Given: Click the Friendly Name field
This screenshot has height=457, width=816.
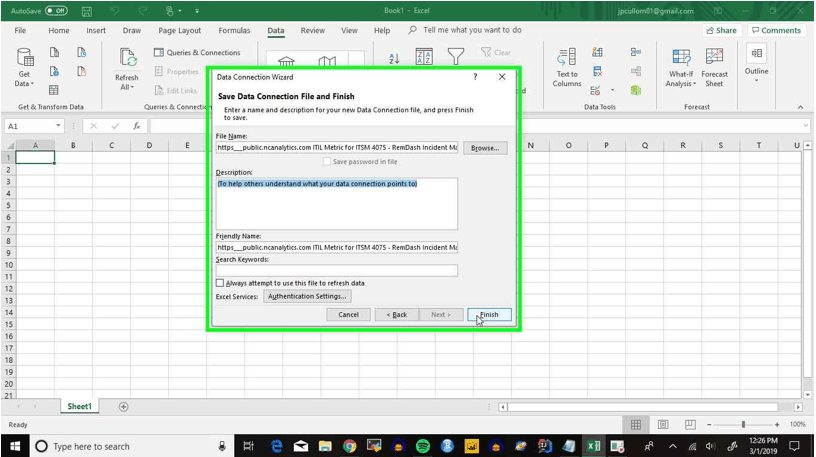Looking at the screenshot, I should pos(337,247).
